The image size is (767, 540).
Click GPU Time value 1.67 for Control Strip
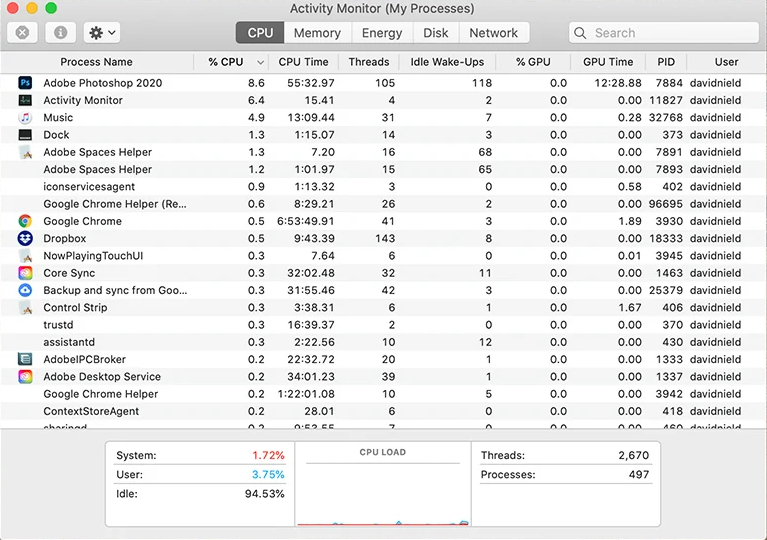point(630,308)
